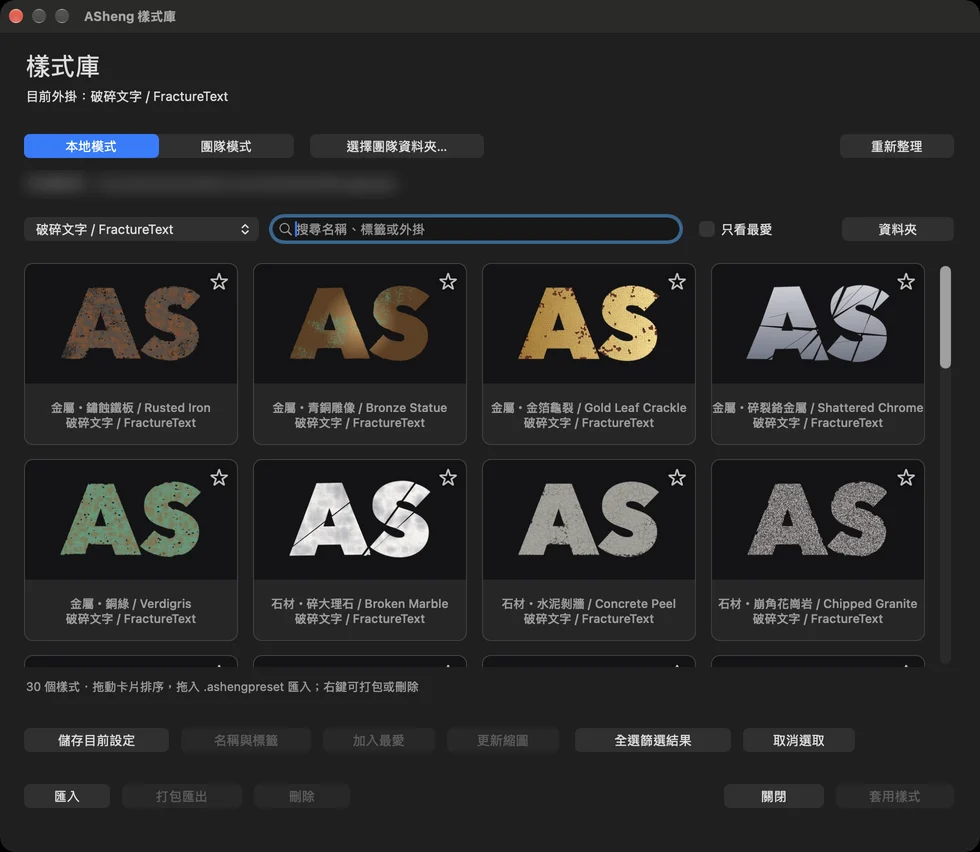Favorite the Bronze Statue style star
980x852 pixels.
point(448,282)
